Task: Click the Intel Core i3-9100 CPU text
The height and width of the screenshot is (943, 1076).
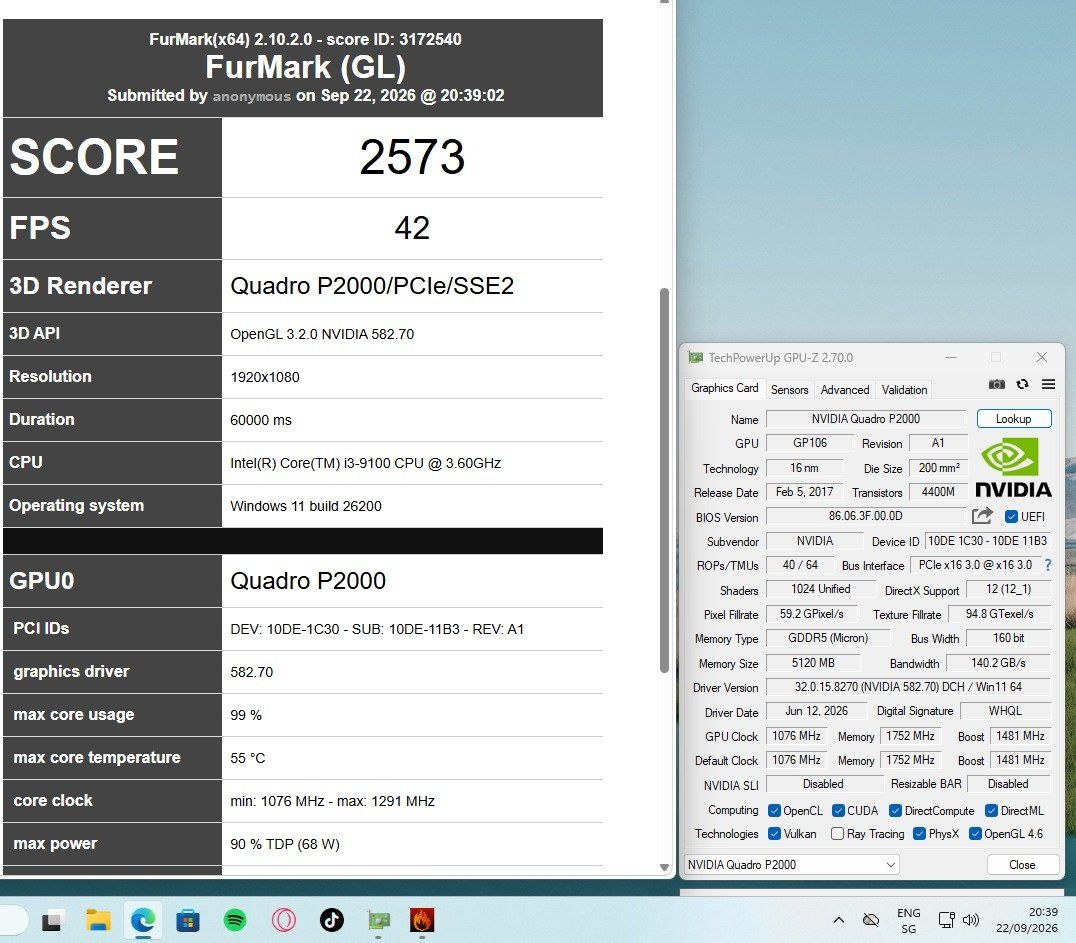Action: (366, 463)
